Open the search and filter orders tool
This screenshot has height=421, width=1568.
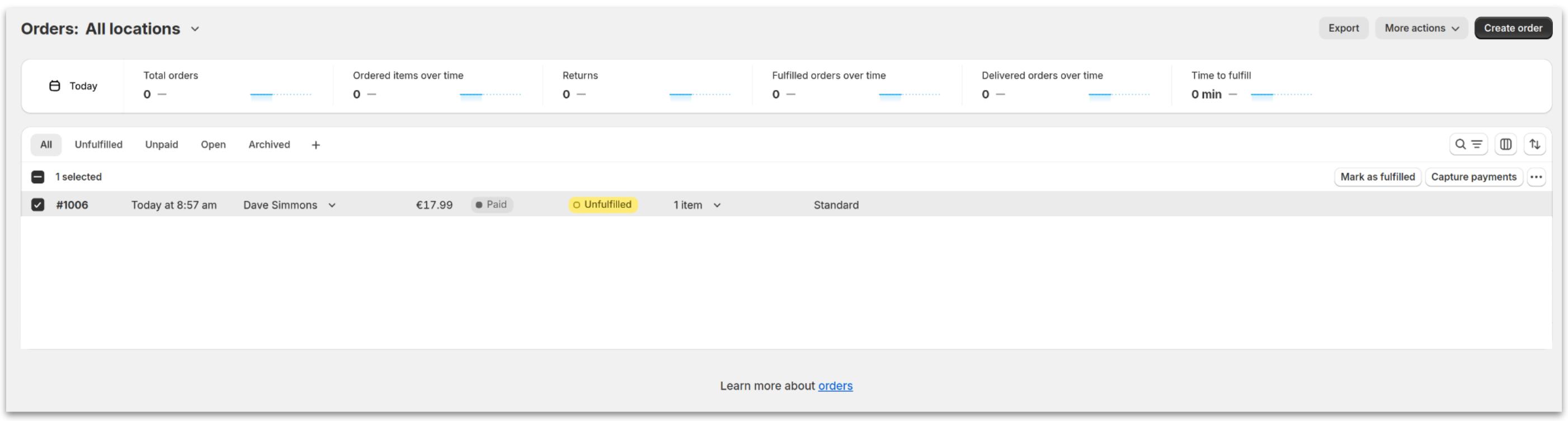click(x=1467, y=144)
